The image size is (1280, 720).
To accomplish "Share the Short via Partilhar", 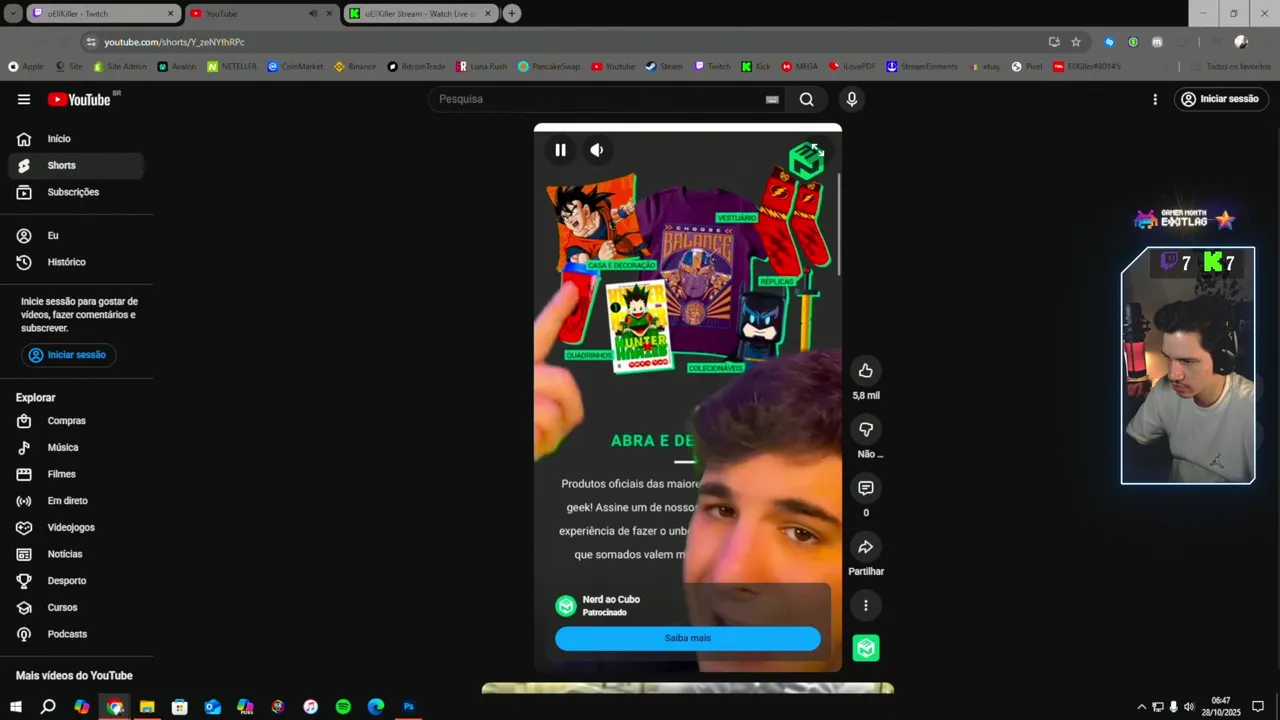I will coord(866,547).
